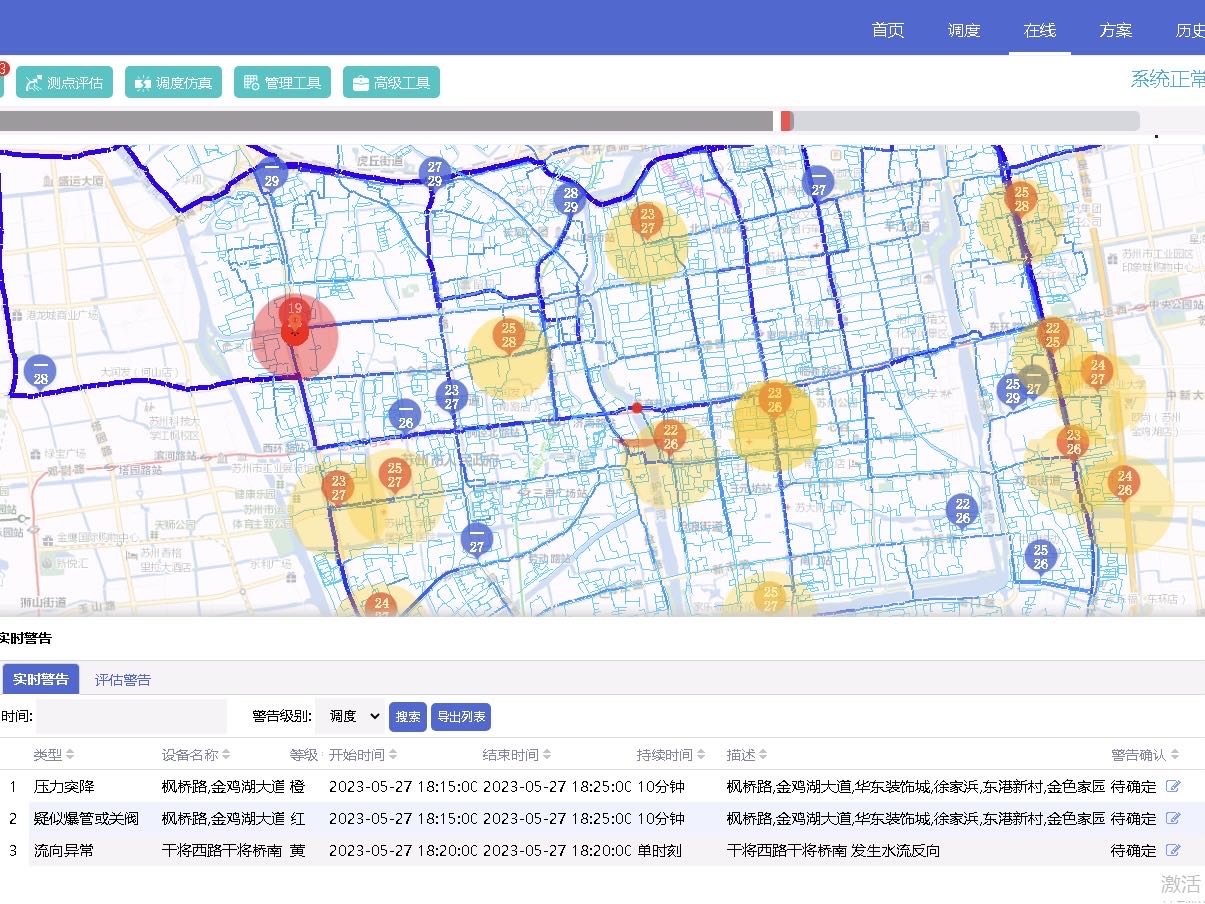Viewport: 1205px width, 904px height.
Task: Click edit icon for 流向异常 alert row
Action: point(1173,850)
